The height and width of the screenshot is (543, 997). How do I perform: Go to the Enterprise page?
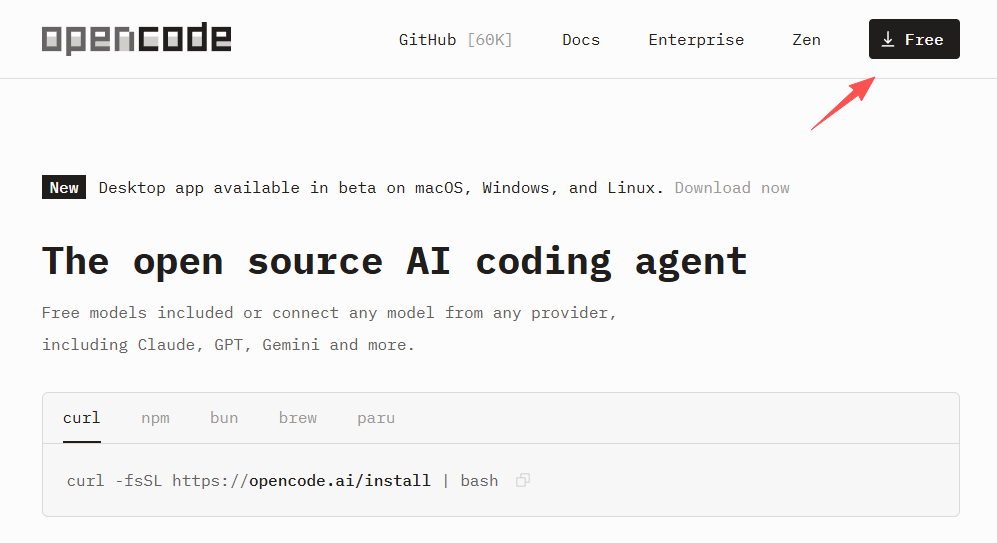[696, 40]
